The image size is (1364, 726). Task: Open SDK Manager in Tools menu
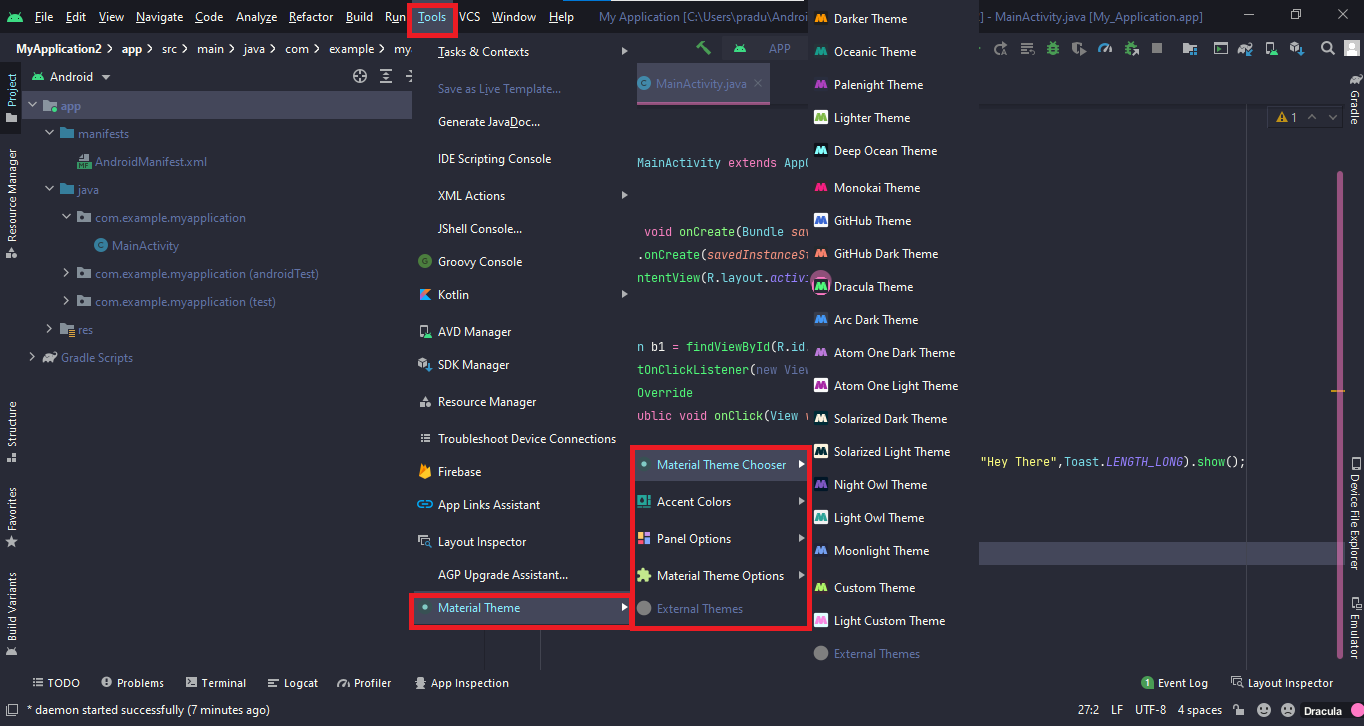coord(521,365)
